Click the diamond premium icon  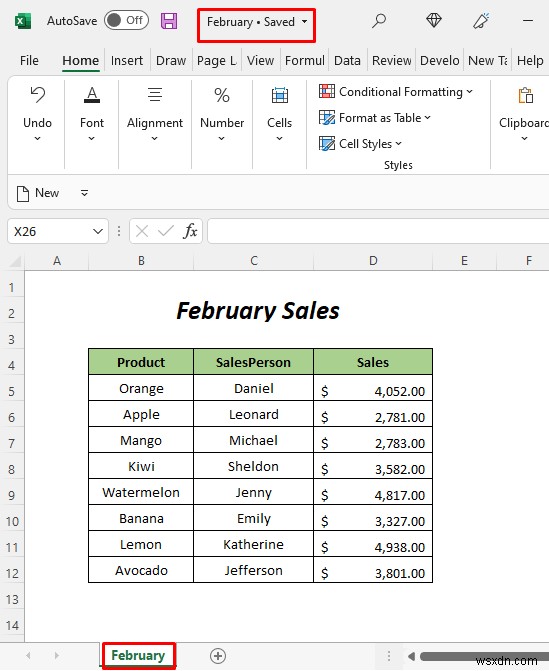(433, 21)
